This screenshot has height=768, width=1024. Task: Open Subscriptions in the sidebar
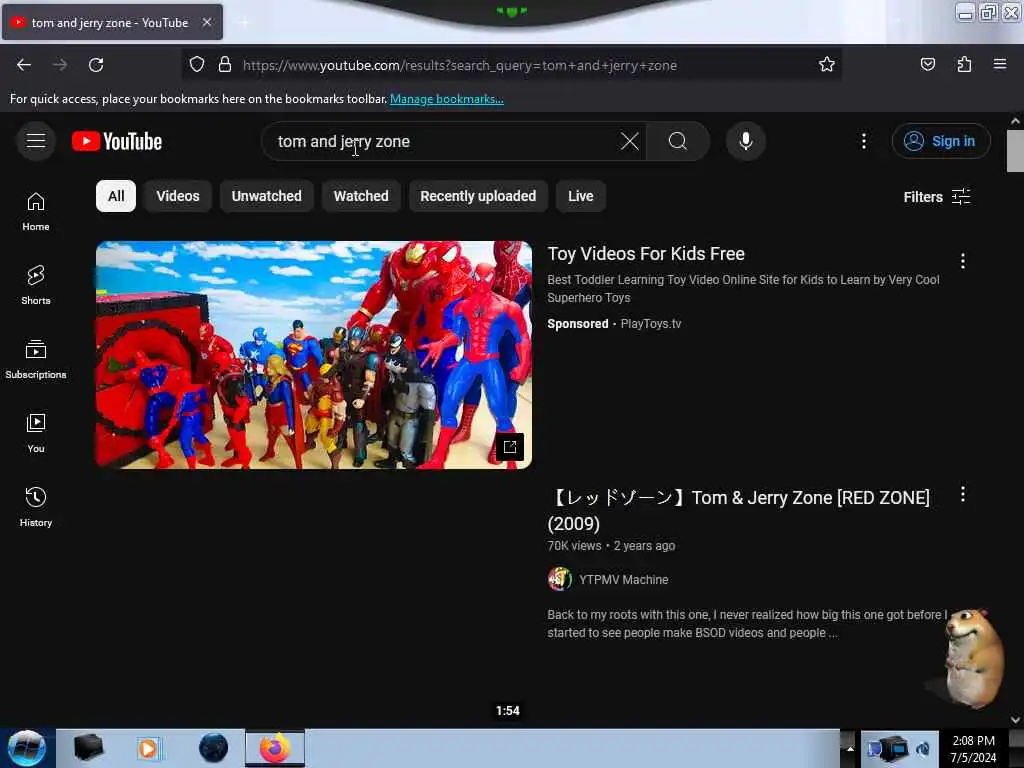(x=36, y=359)
